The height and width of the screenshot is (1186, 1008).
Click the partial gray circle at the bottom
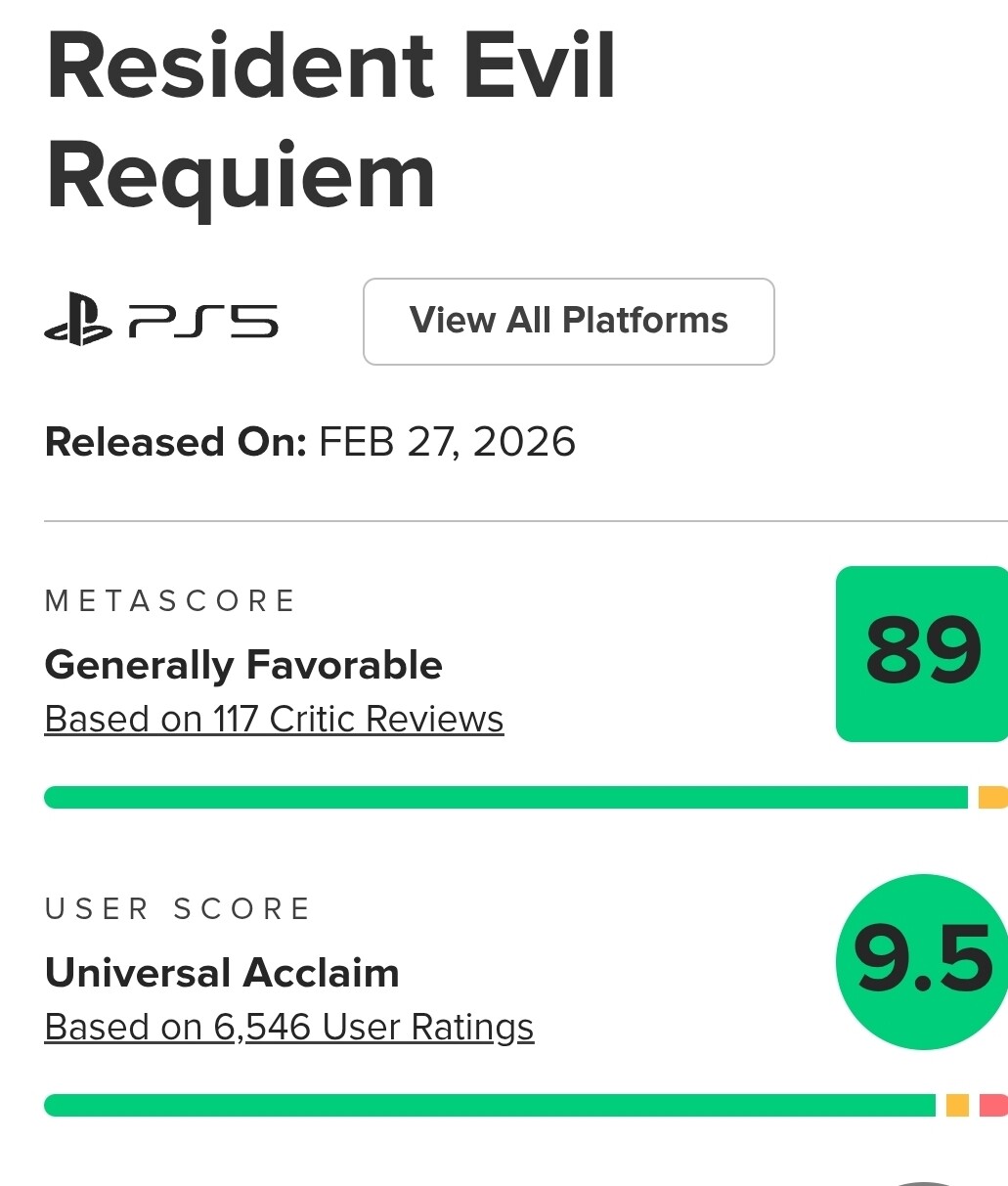[924, 1183]
